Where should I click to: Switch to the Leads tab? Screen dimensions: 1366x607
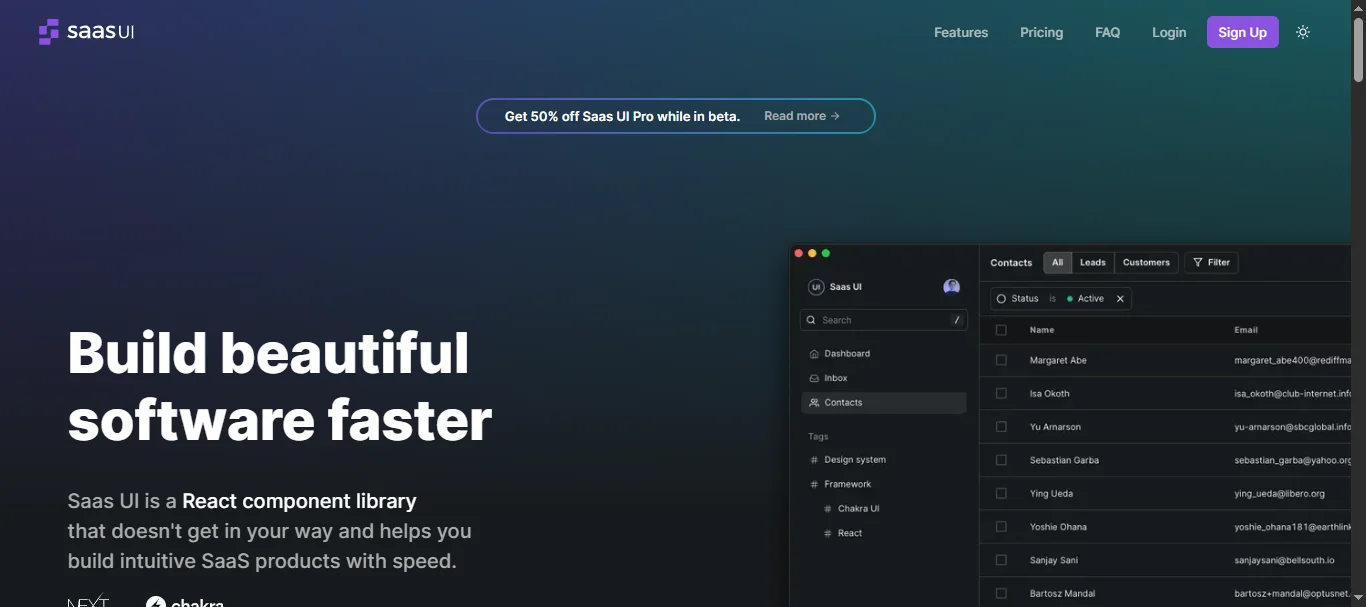tap(1092, 262)
